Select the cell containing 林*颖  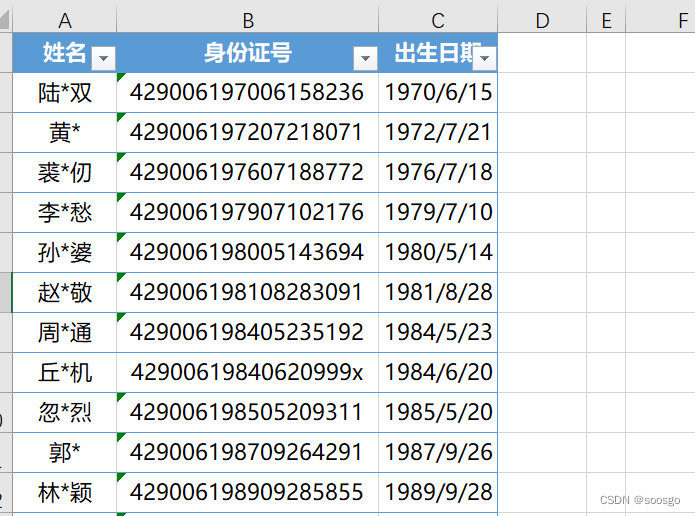pyautogui.click(x=65, y=493)
